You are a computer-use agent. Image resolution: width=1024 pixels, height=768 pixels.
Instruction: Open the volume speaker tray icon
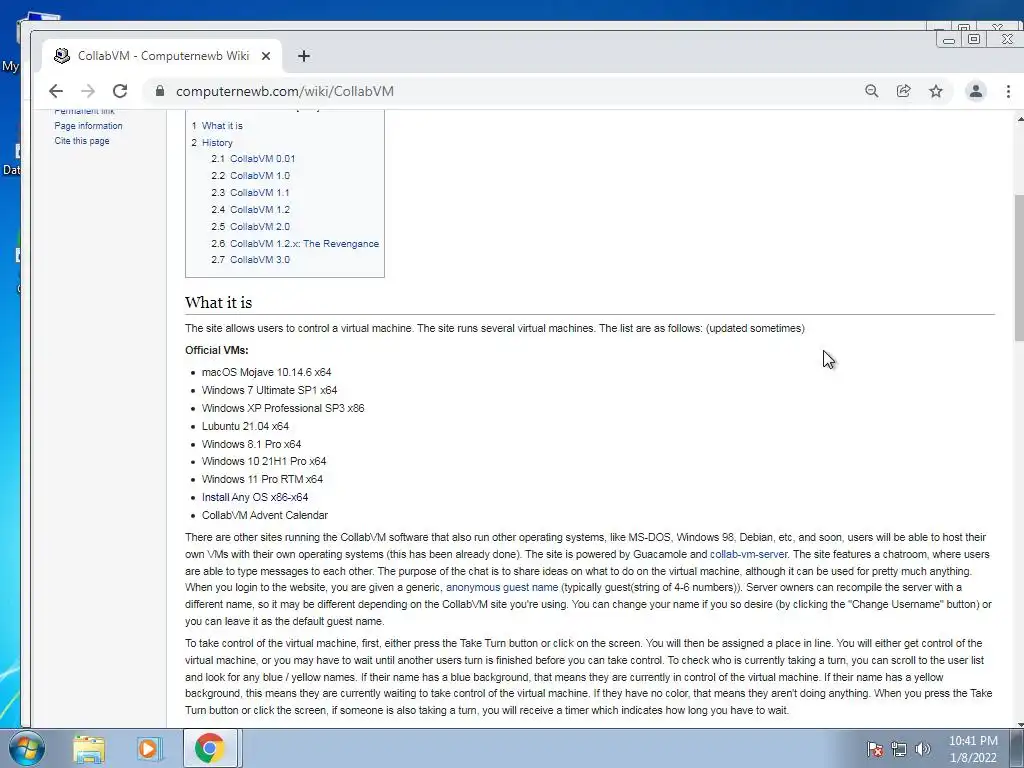[x=923, y=749]
